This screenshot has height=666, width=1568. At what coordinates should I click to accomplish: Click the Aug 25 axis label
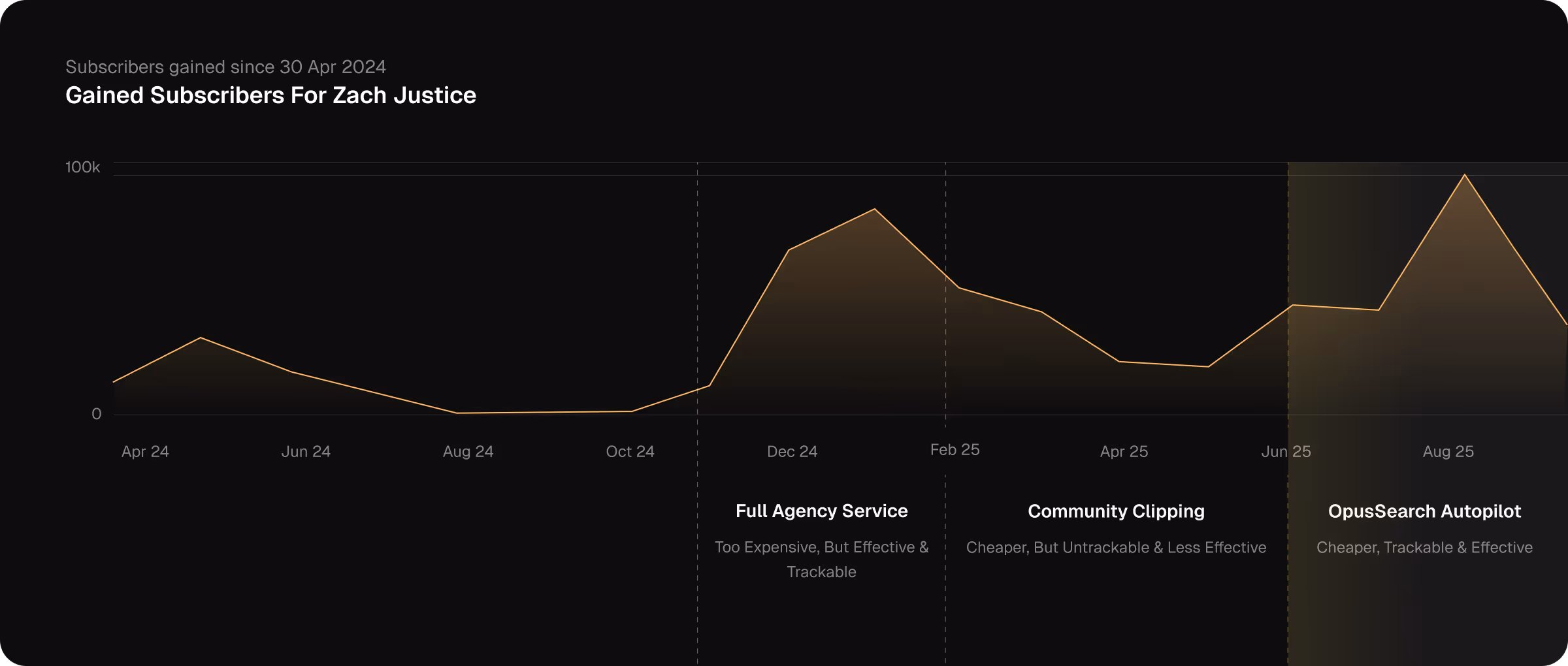point(1447,451)
